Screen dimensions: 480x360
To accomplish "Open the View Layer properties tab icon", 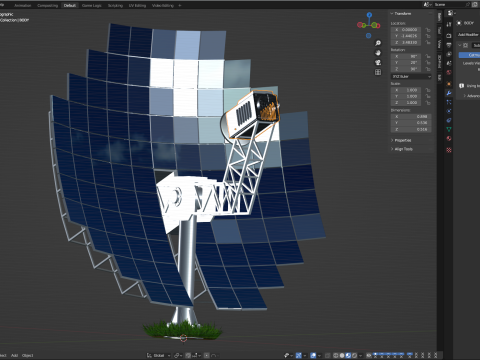I will click(x=449, y=54).
